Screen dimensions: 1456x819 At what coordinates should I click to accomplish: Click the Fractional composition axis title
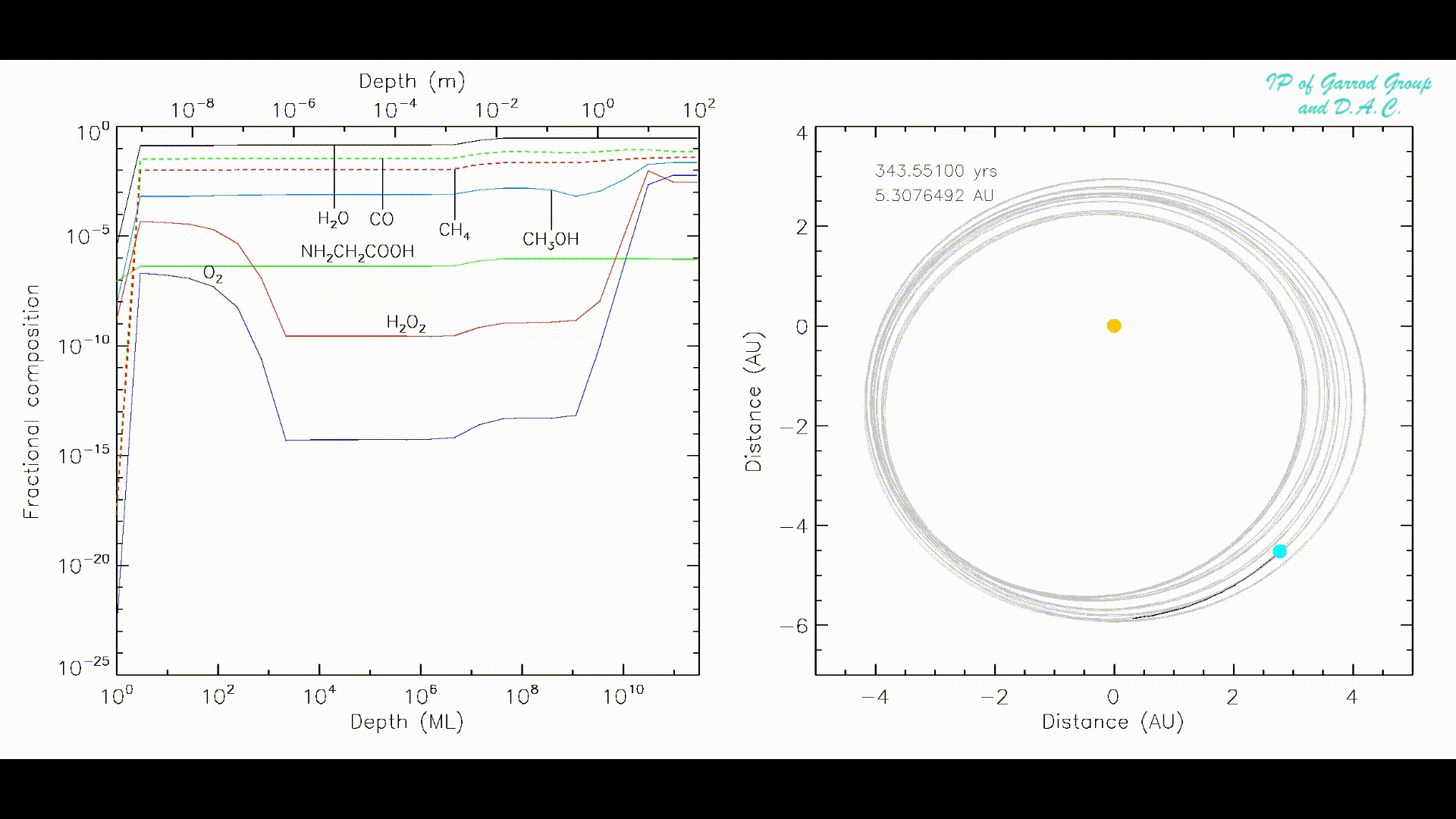pyautogui.click(x=32, y=402)
